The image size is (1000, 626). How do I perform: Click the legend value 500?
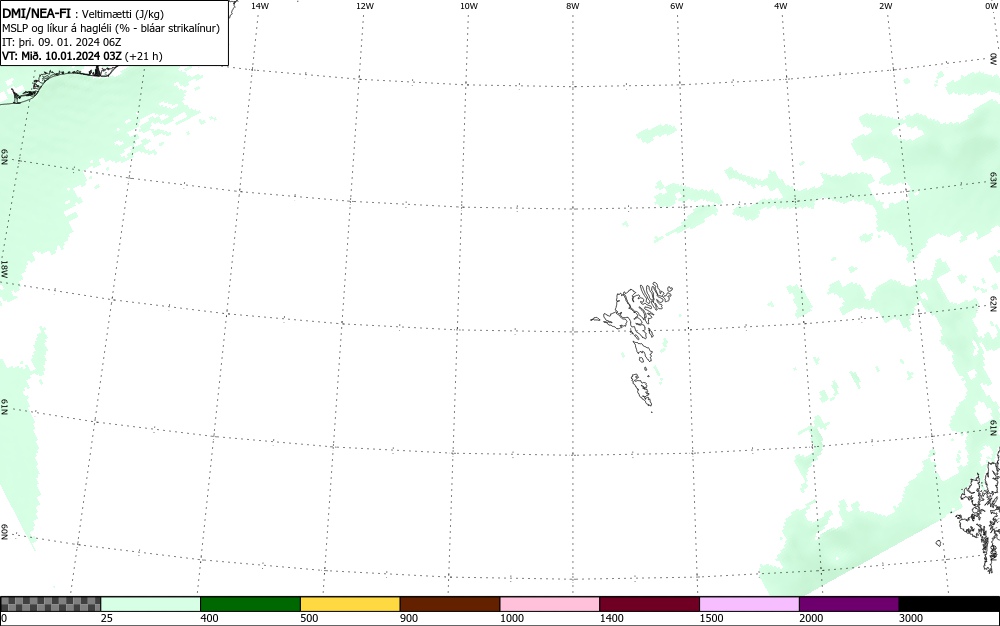coord(309,618)
